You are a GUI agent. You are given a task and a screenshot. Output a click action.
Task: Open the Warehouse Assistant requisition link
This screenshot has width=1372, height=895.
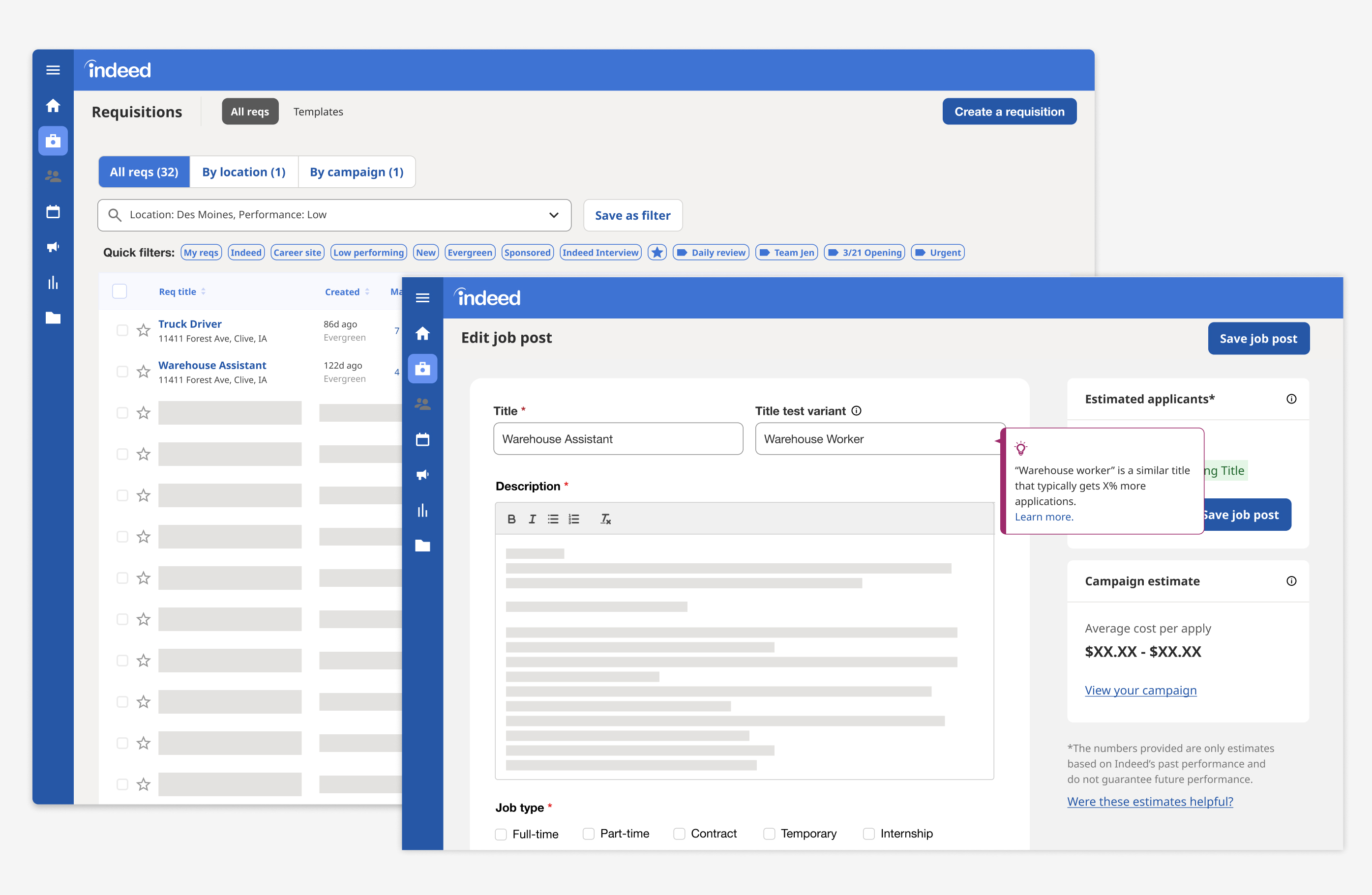(x=212, y=365)
